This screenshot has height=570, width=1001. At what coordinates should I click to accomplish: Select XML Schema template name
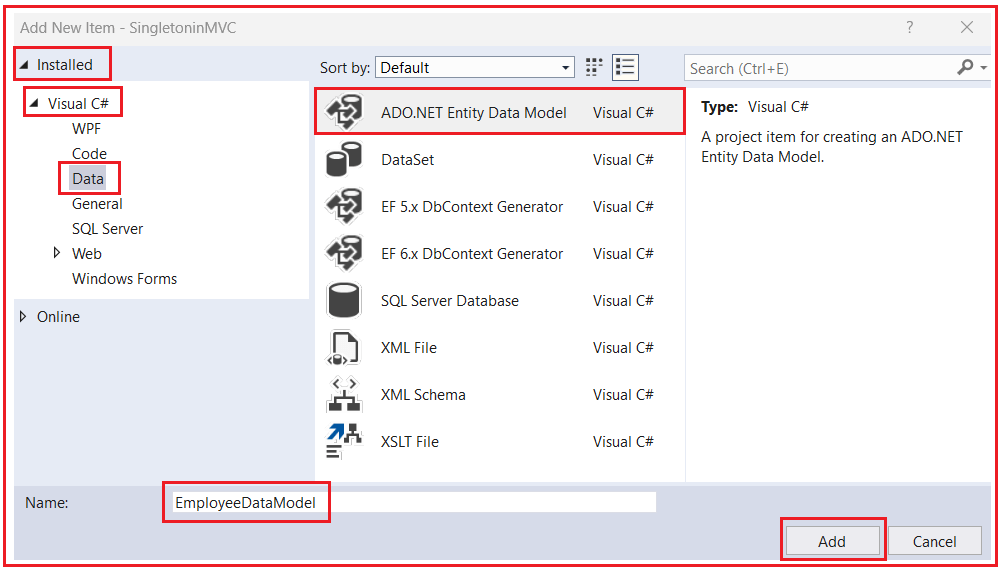pos(423,394)
